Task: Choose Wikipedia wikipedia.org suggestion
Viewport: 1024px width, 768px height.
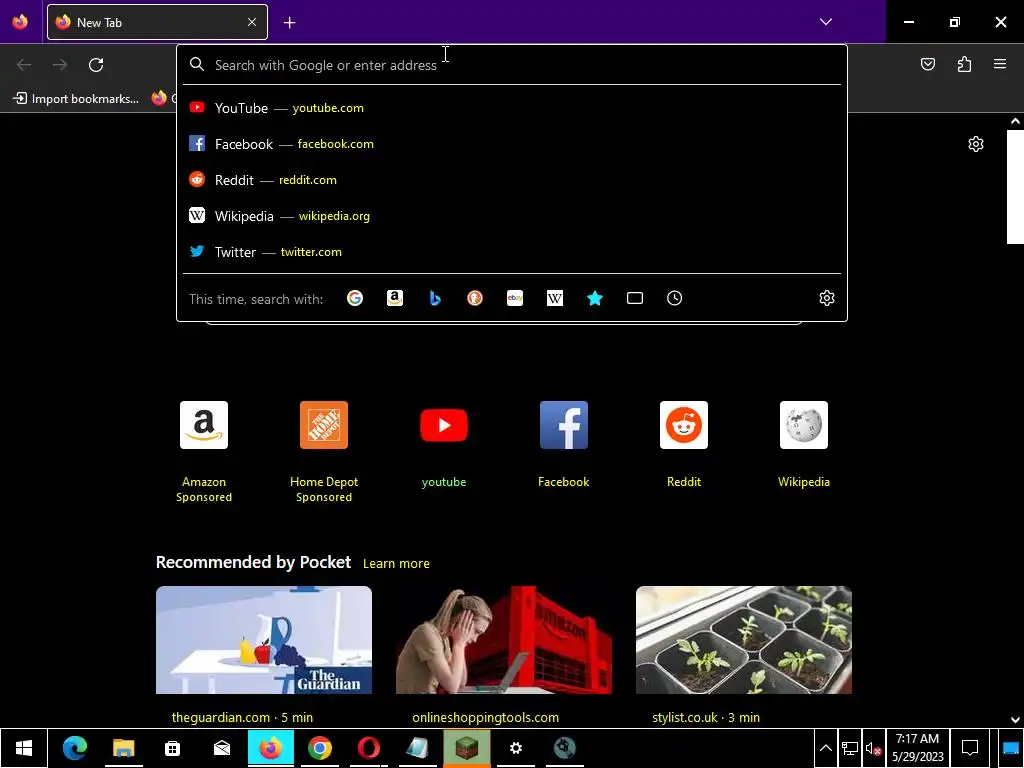Action: (x=511, y=216)
